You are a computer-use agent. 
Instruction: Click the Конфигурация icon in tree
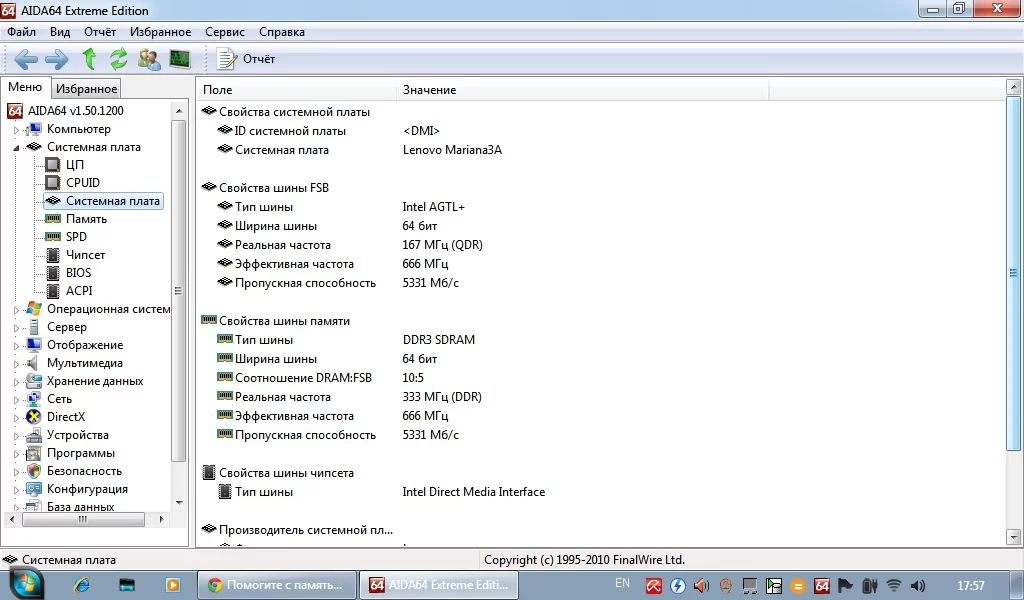pyautogui.click(x=33, y=489)
